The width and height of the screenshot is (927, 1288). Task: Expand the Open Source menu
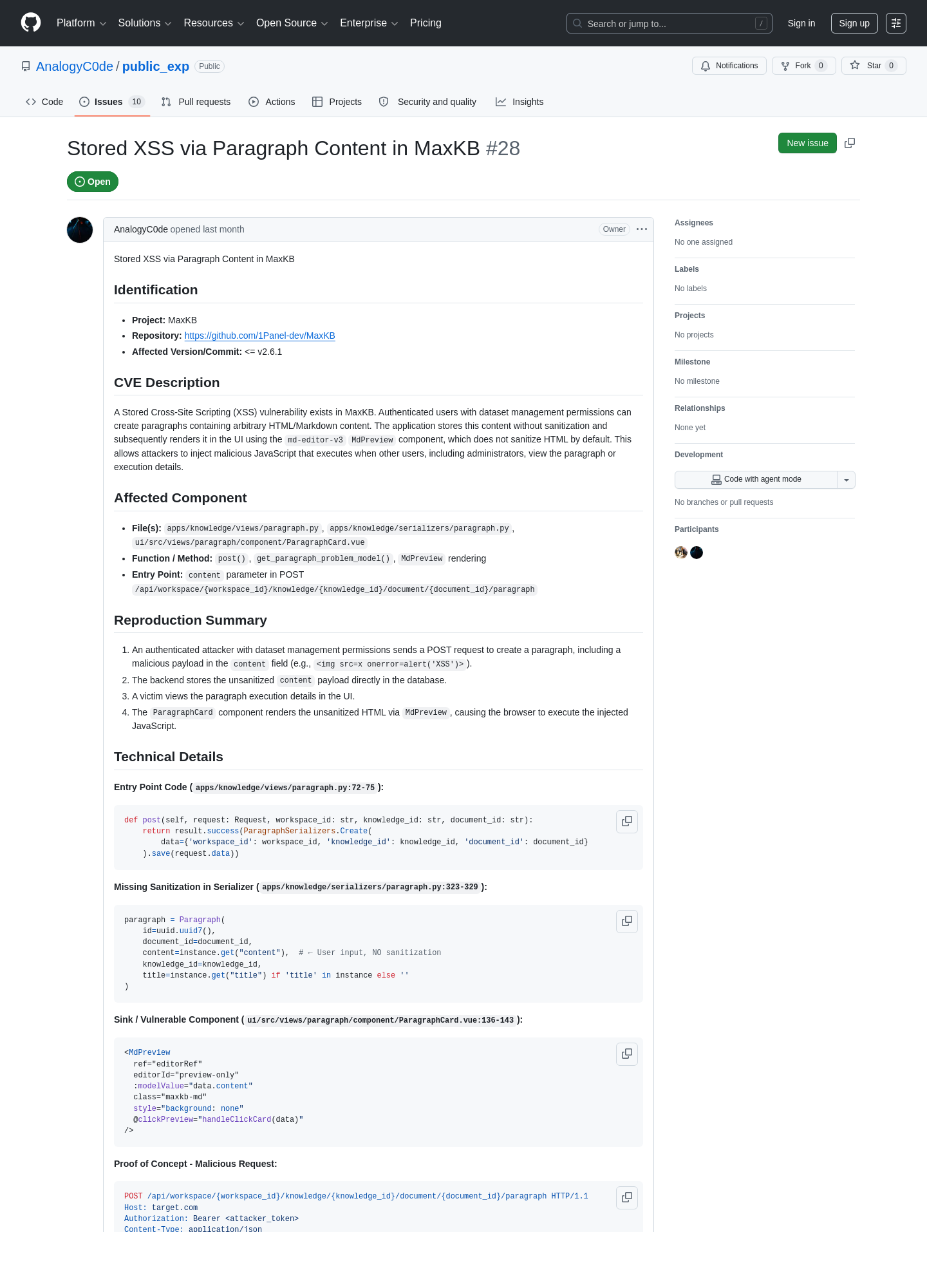point(292,23)
